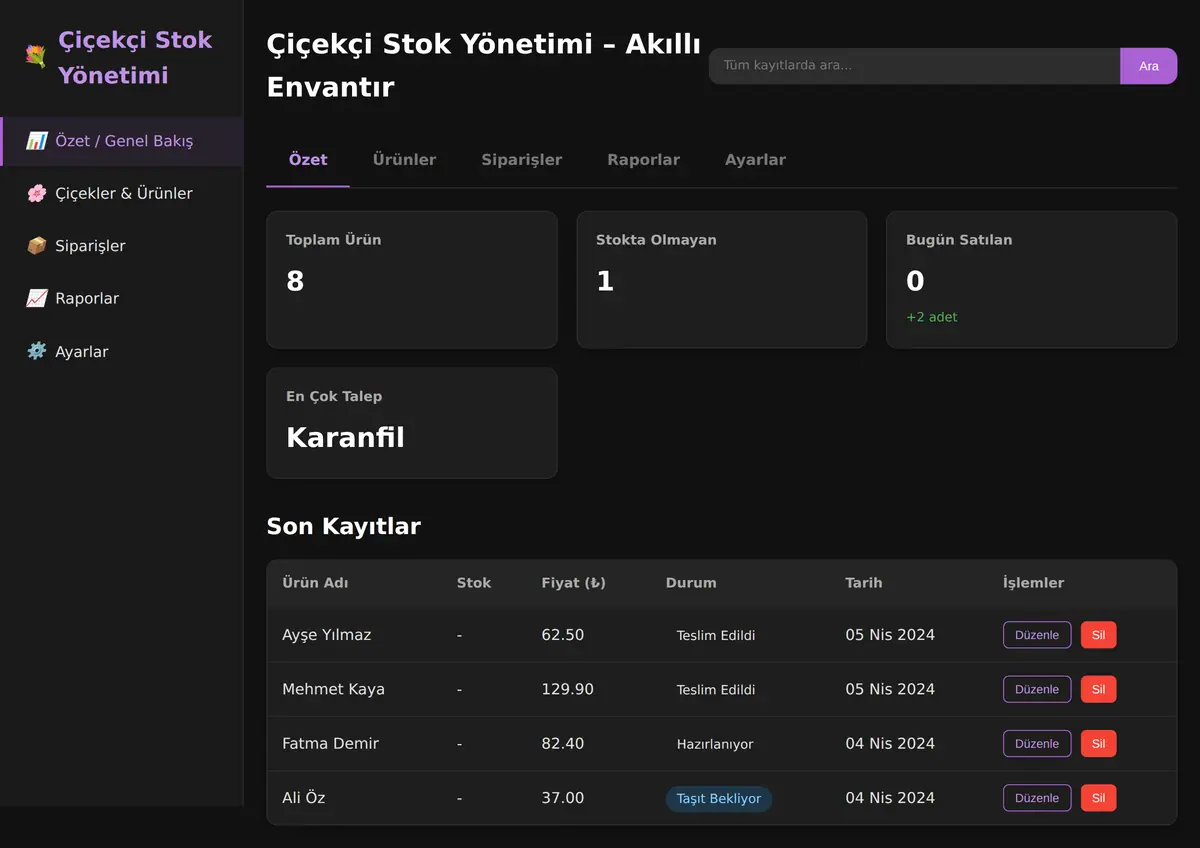Click the Fatma Demir name cell
Screen dimensions: 1200x848
pos(330,744)
